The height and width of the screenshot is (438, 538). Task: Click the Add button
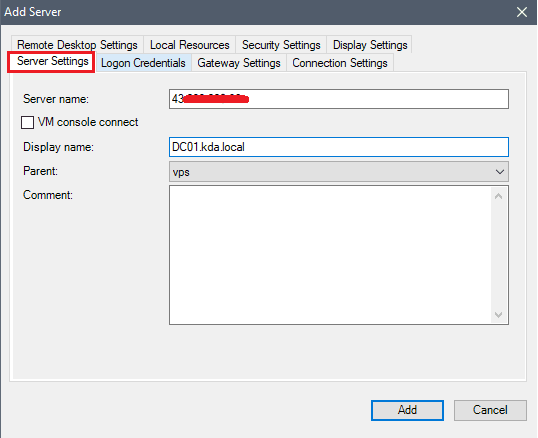click(407, 410)
